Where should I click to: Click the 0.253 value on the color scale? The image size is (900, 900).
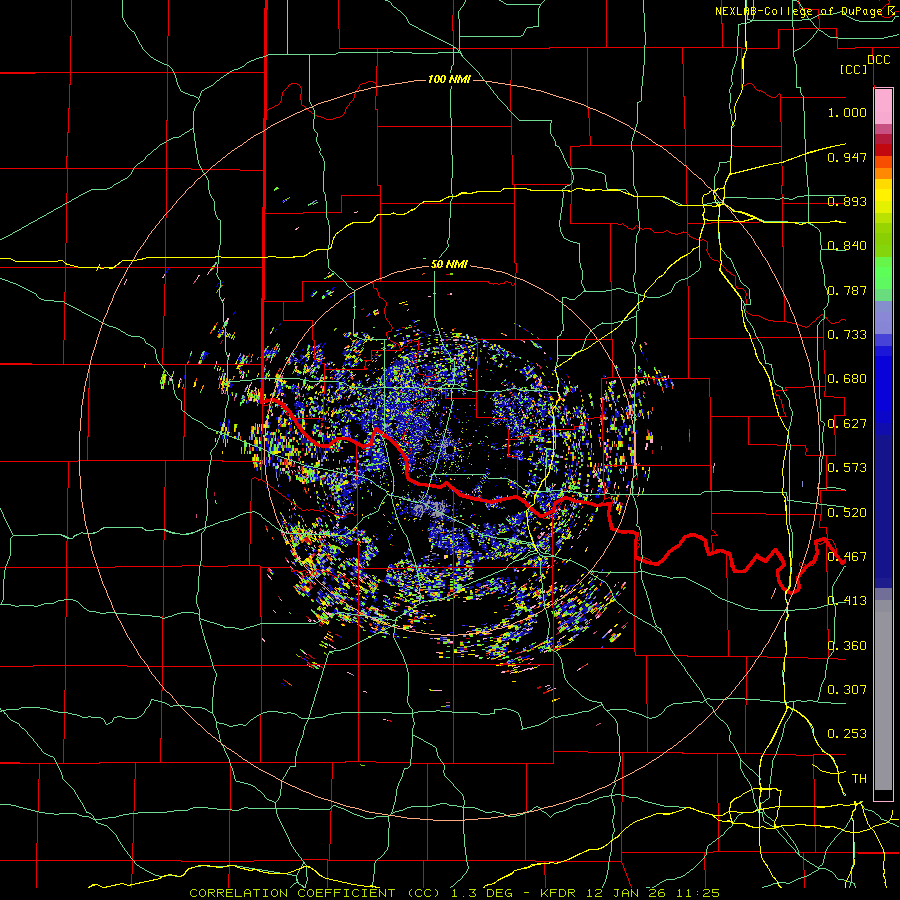[x=847, y=734]
